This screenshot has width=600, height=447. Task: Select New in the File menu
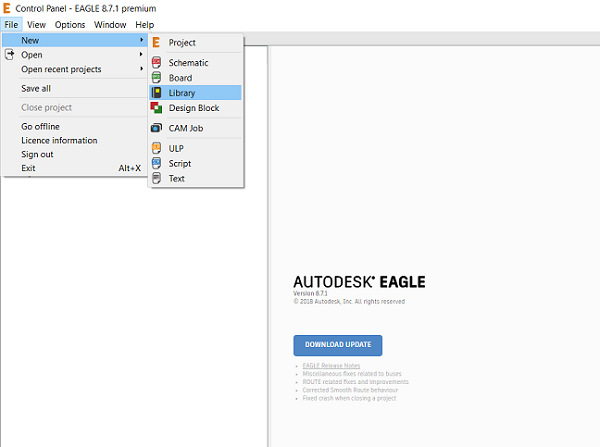tap(74, 40)
